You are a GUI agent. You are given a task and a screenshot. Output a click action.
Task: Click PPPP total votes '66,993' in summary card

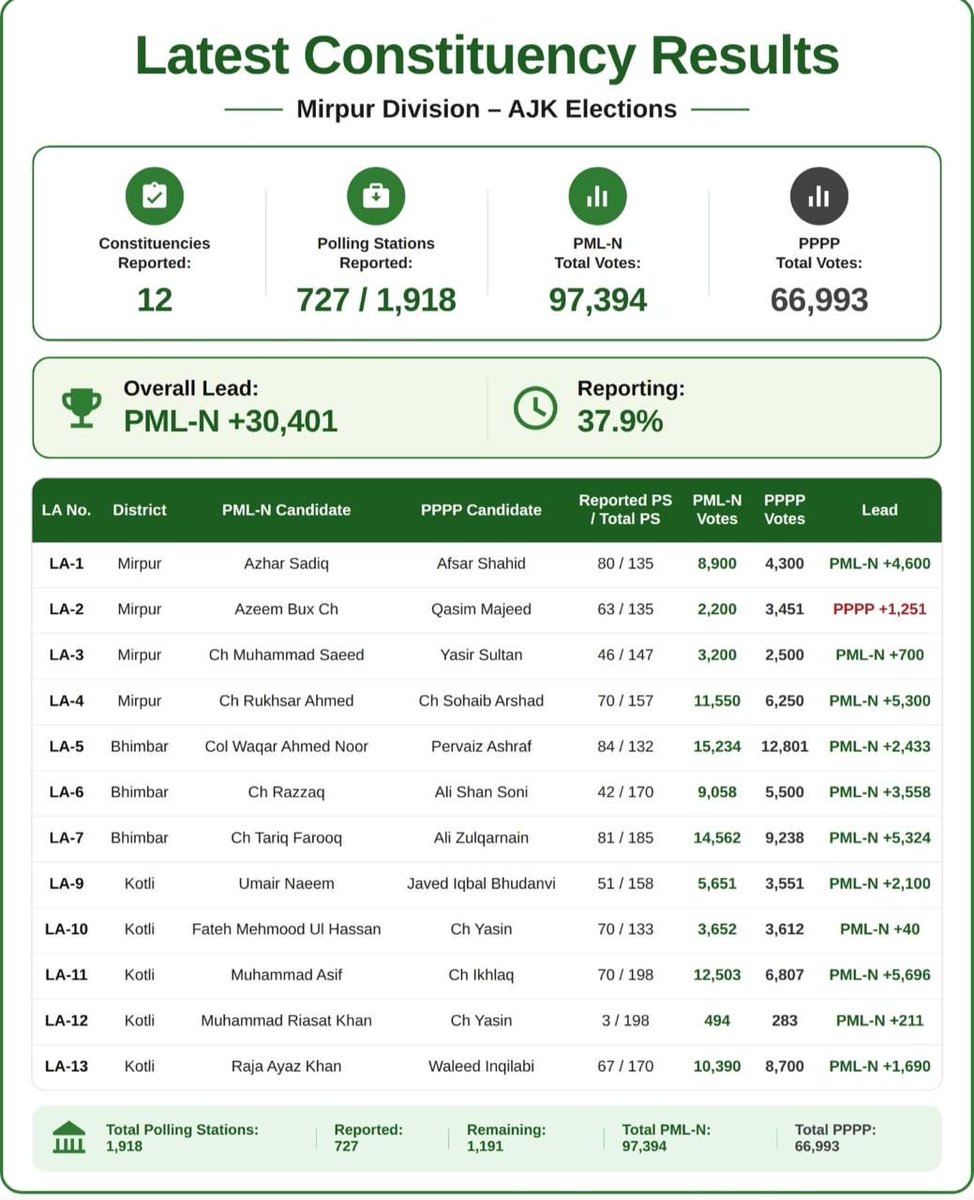click(x=819, y=300)
